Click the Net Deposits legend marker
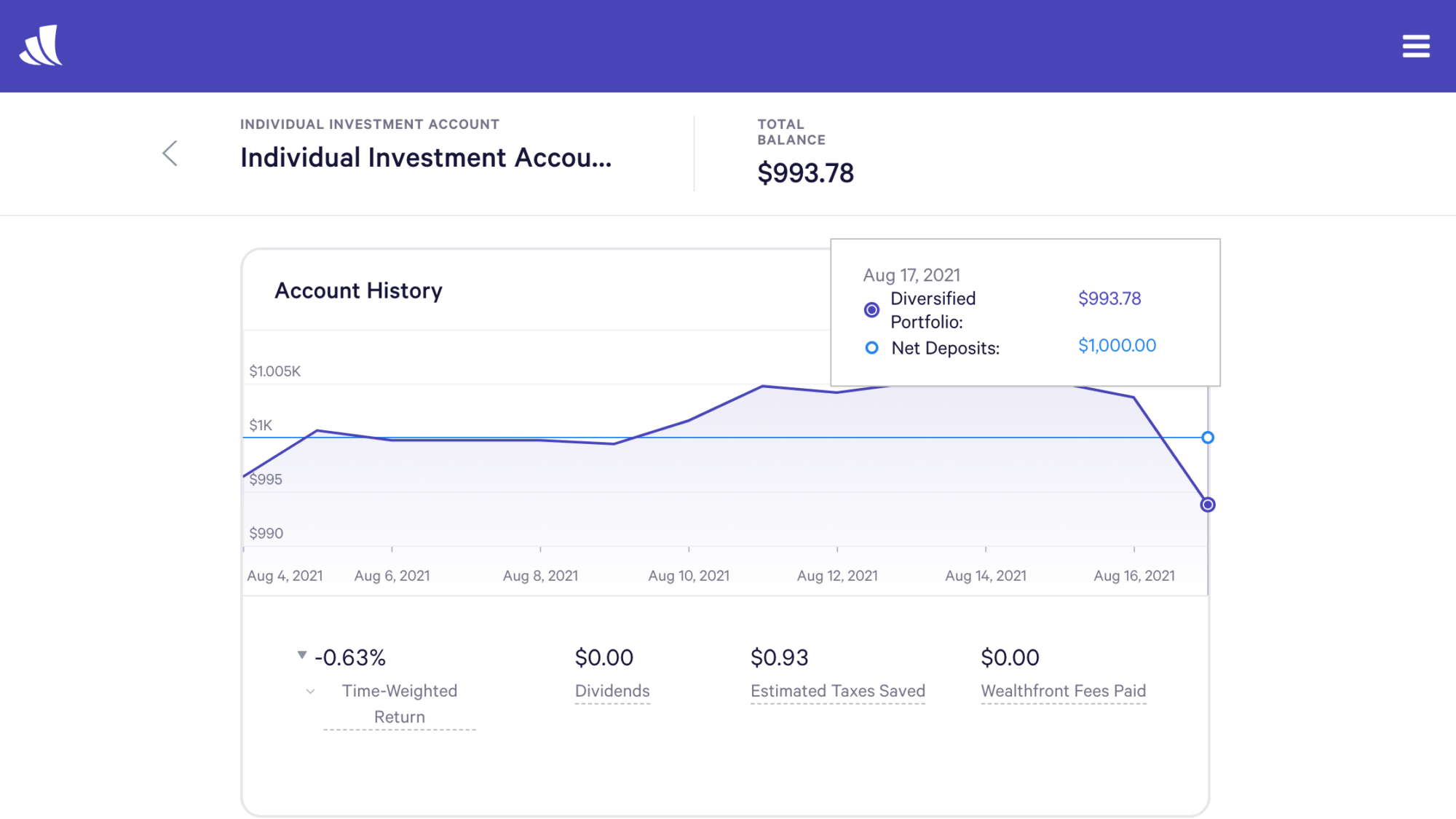This screenshot has width=1456, height=819. tap(871, 348)
